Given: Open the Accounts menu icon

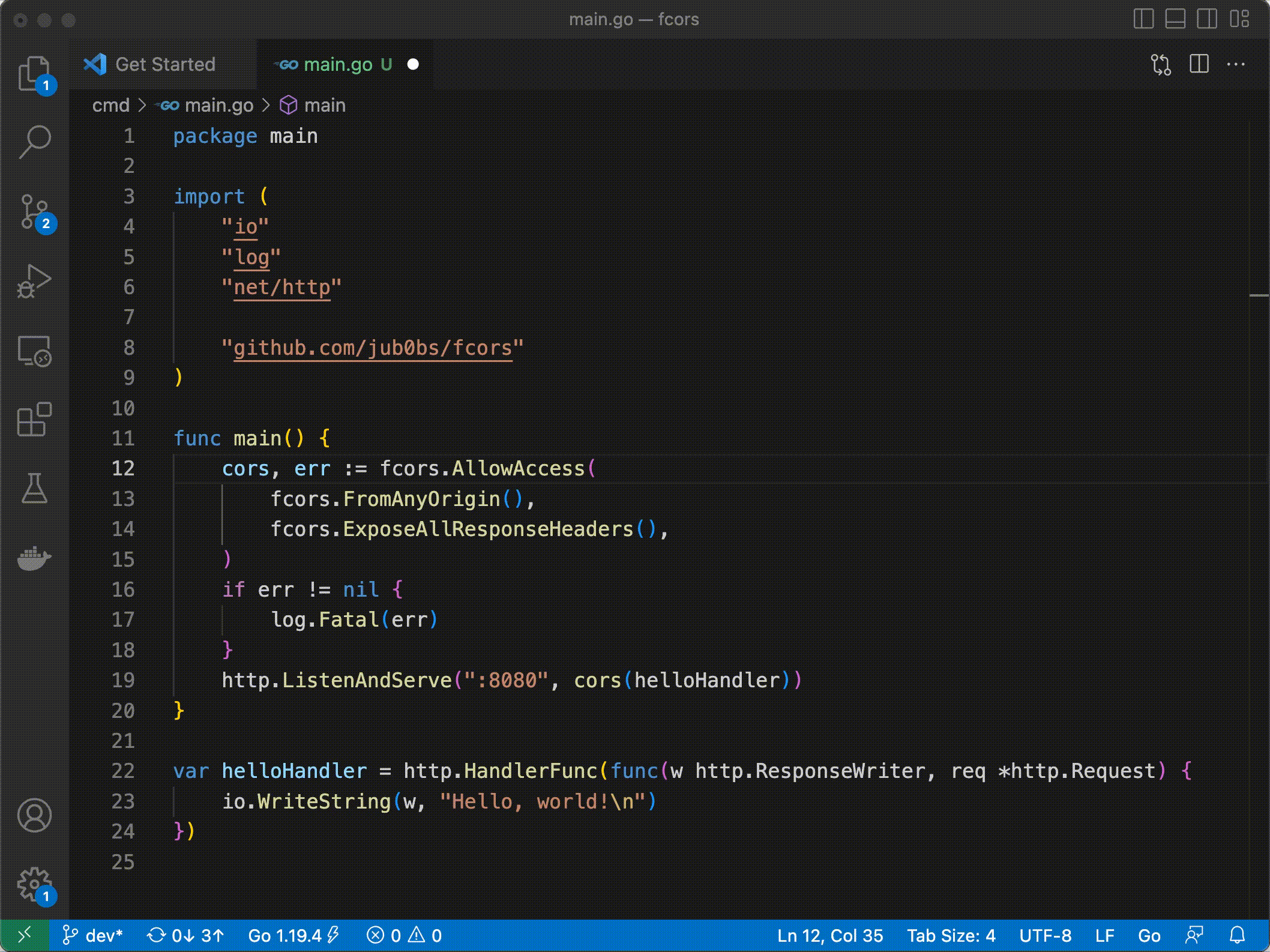Looking at the screenshot, I should (x=34, y=815).
